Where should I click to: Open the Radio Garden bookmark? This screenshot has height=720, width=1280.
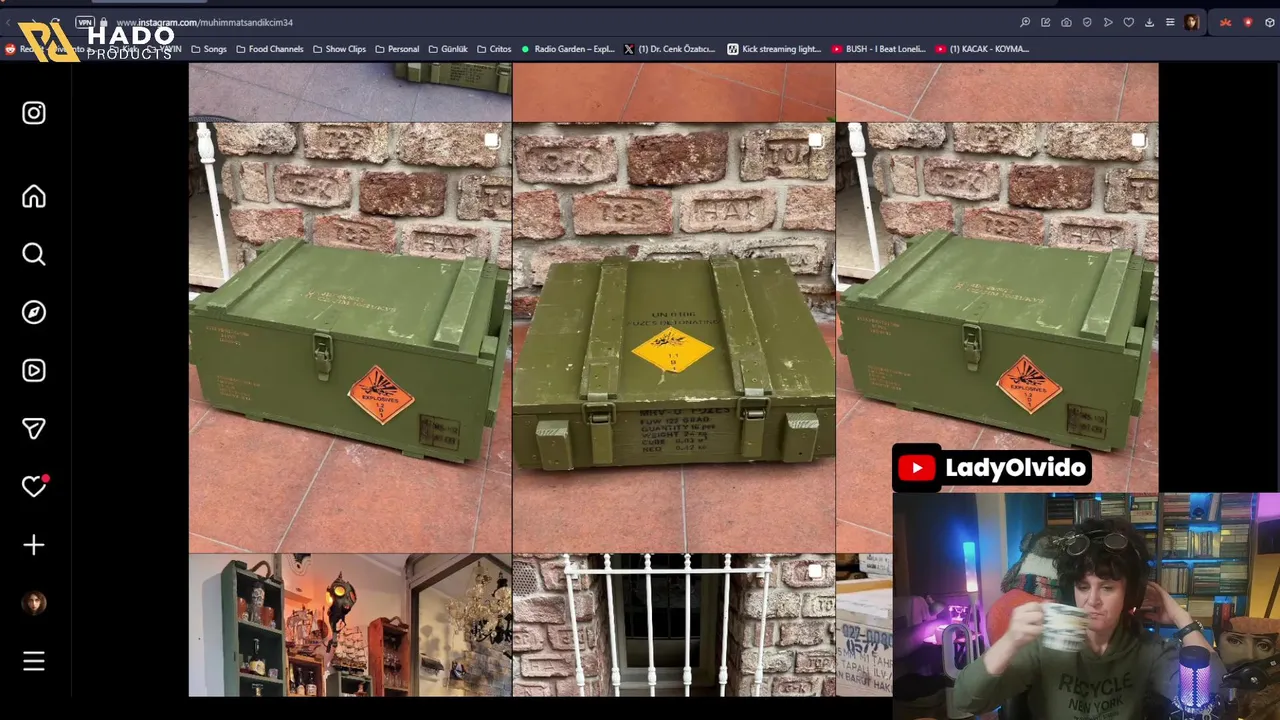click(567, 48)
